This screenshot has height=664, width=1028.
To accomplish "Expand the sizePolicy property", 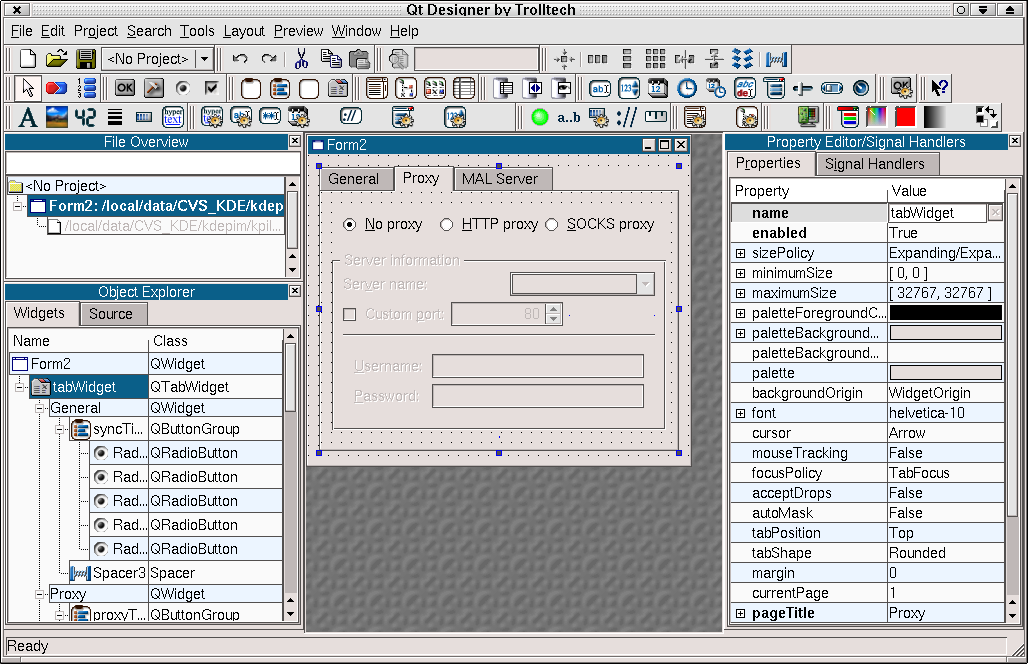I will (x=741, y=253).
